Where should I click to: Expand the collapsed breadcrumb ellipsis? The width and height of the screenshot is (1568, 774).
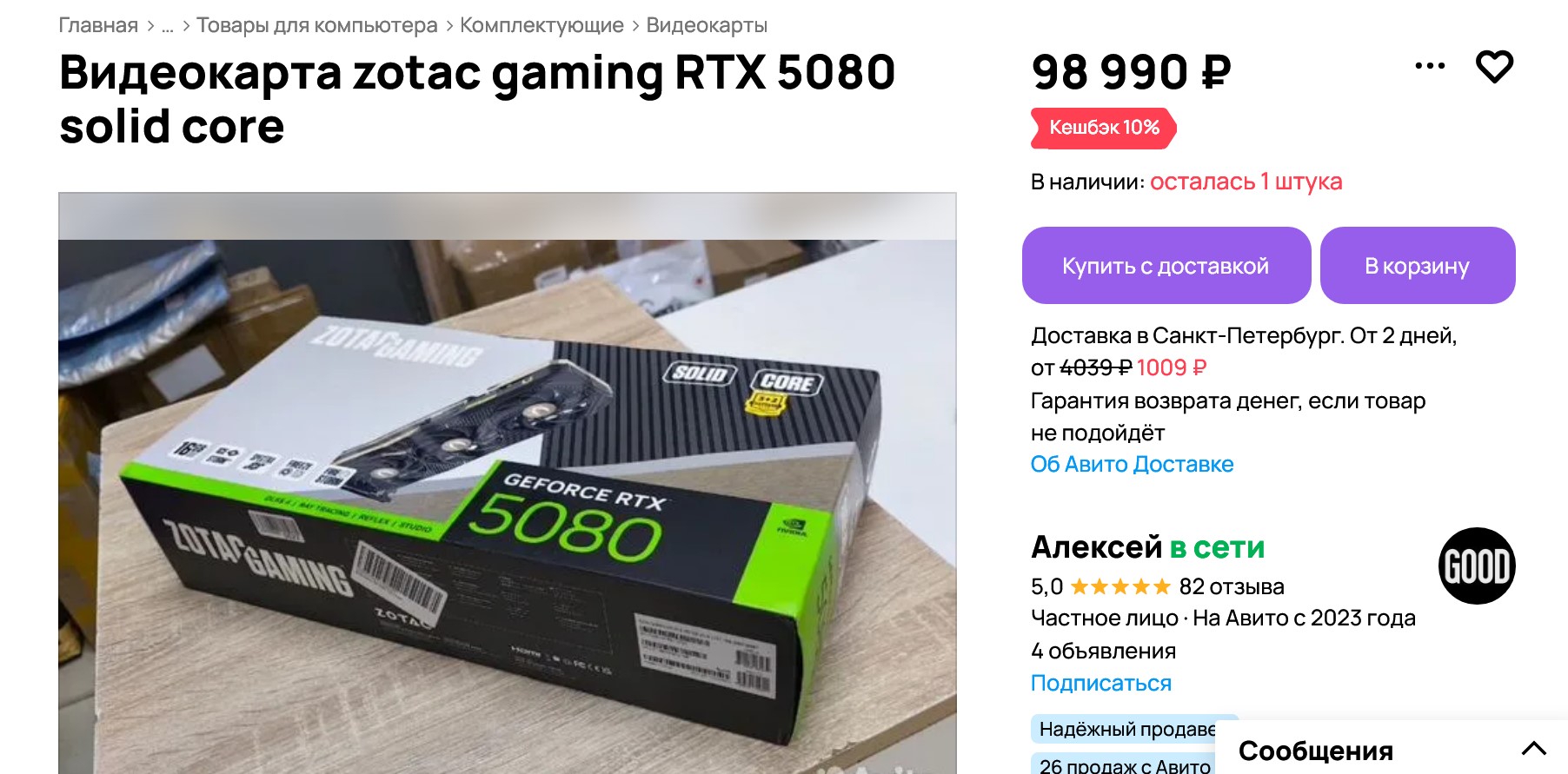point(168,26)
